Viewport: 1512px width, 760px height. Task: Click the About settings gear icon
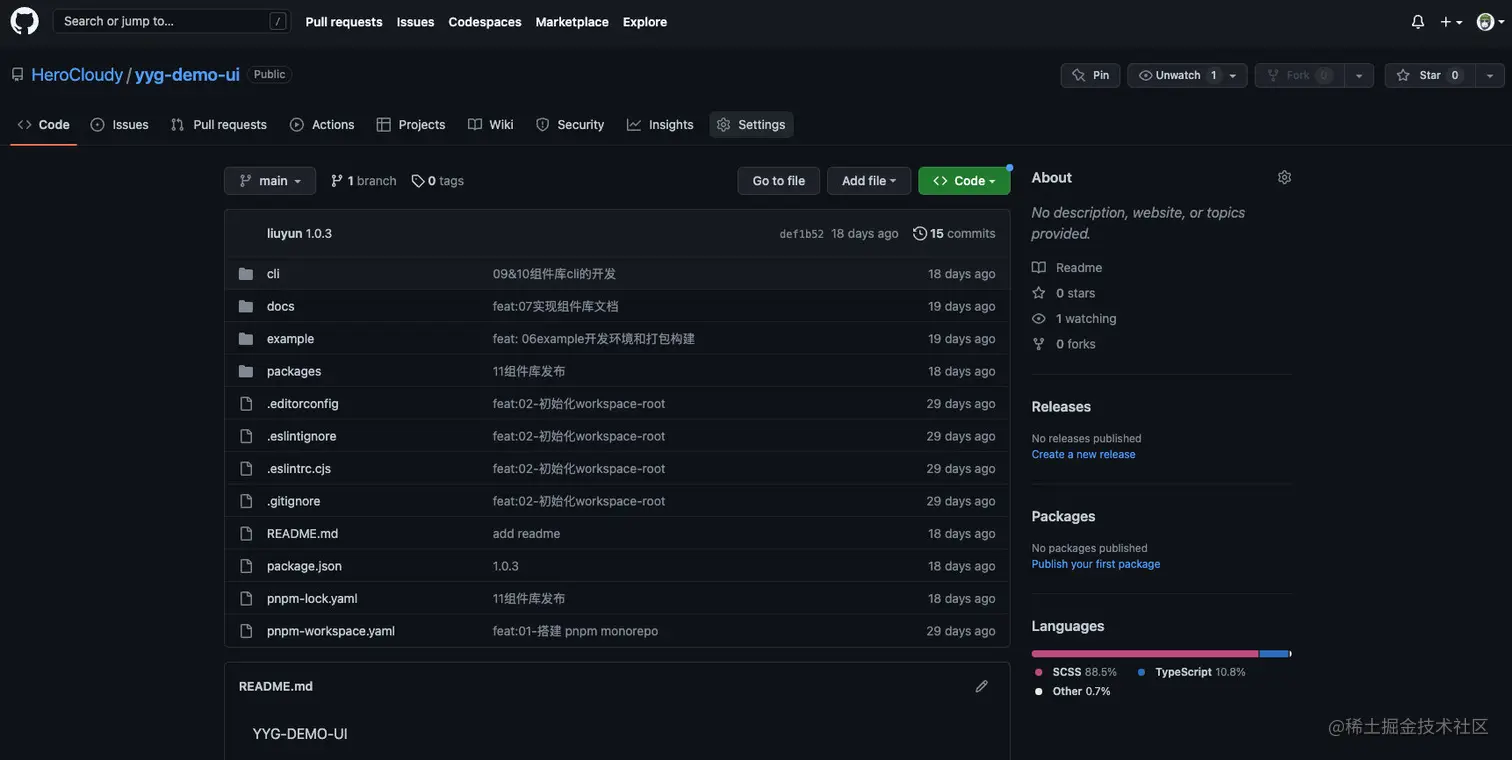click(x=1284, y=177)
